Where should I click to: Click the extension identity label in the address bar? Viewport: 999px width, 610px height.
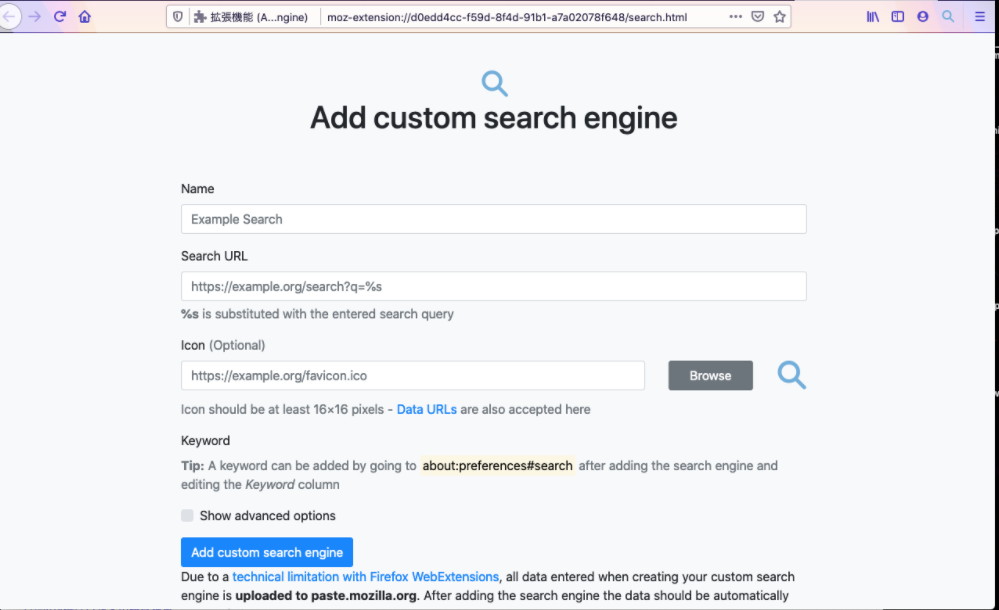point(251,17)
